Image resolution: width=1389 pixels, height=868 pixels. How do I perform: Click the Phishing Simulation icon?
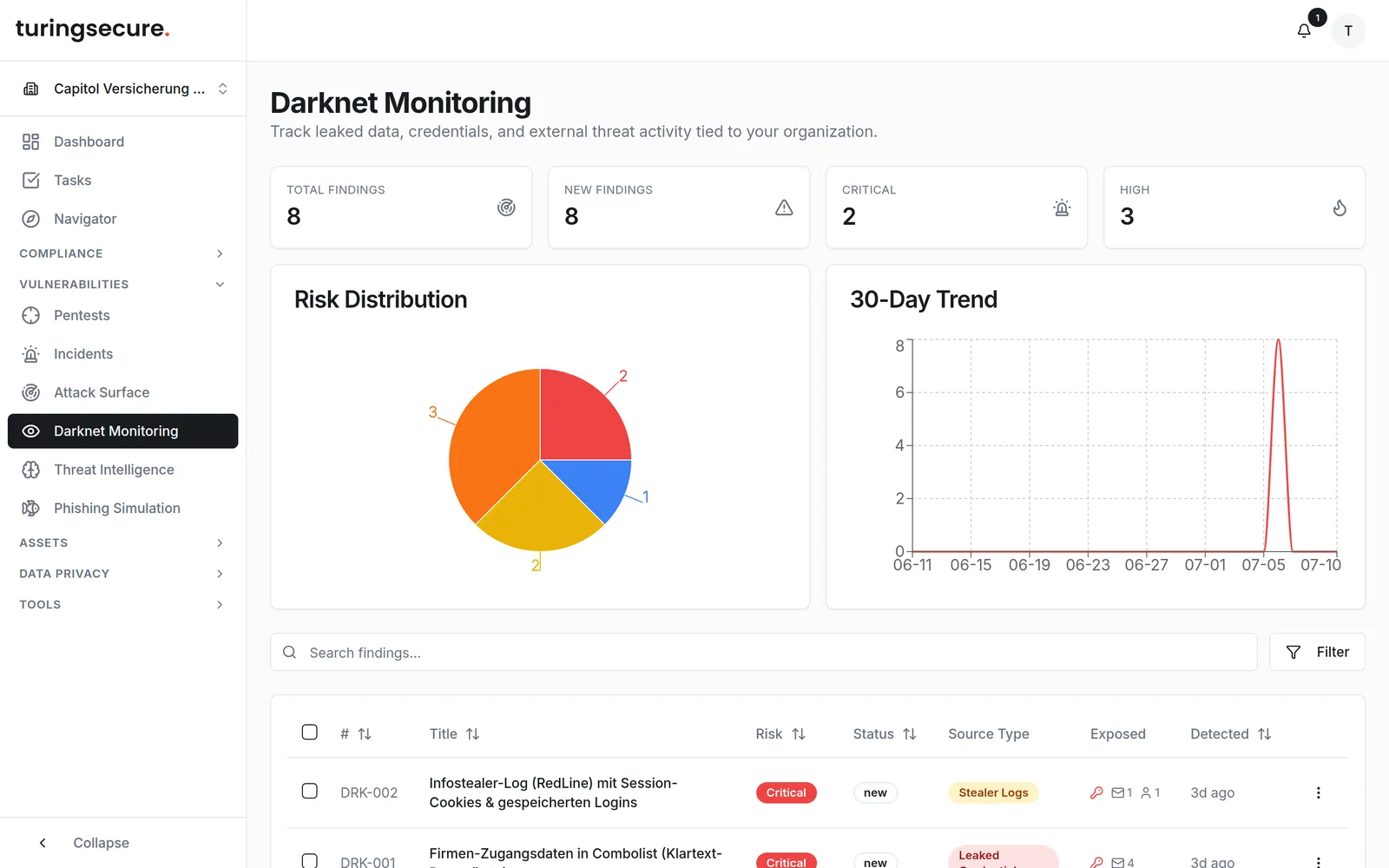pos(31,508)
